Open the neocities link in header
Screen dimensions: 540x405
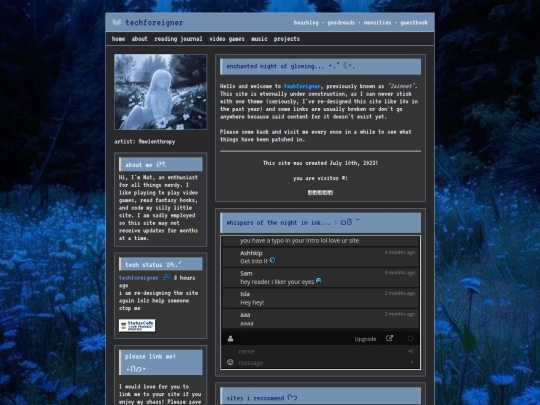click(377, 23)
